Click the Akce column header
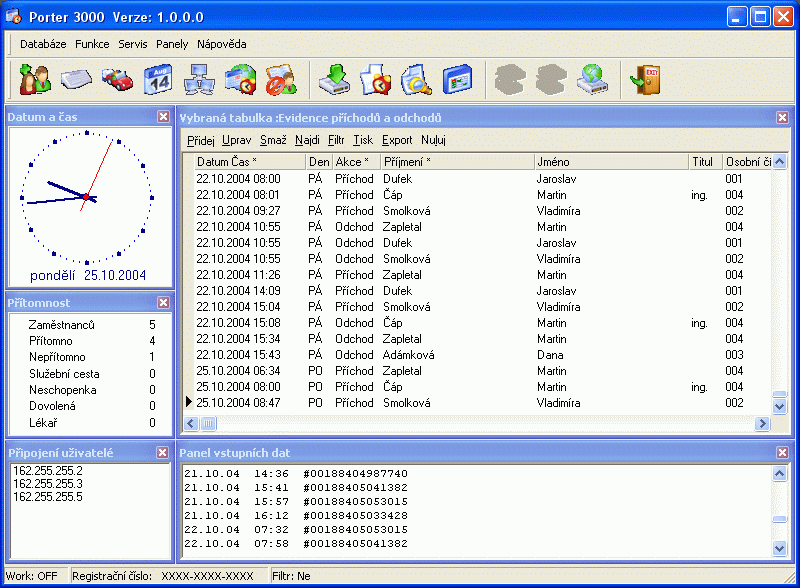 [x=356, y=162]
